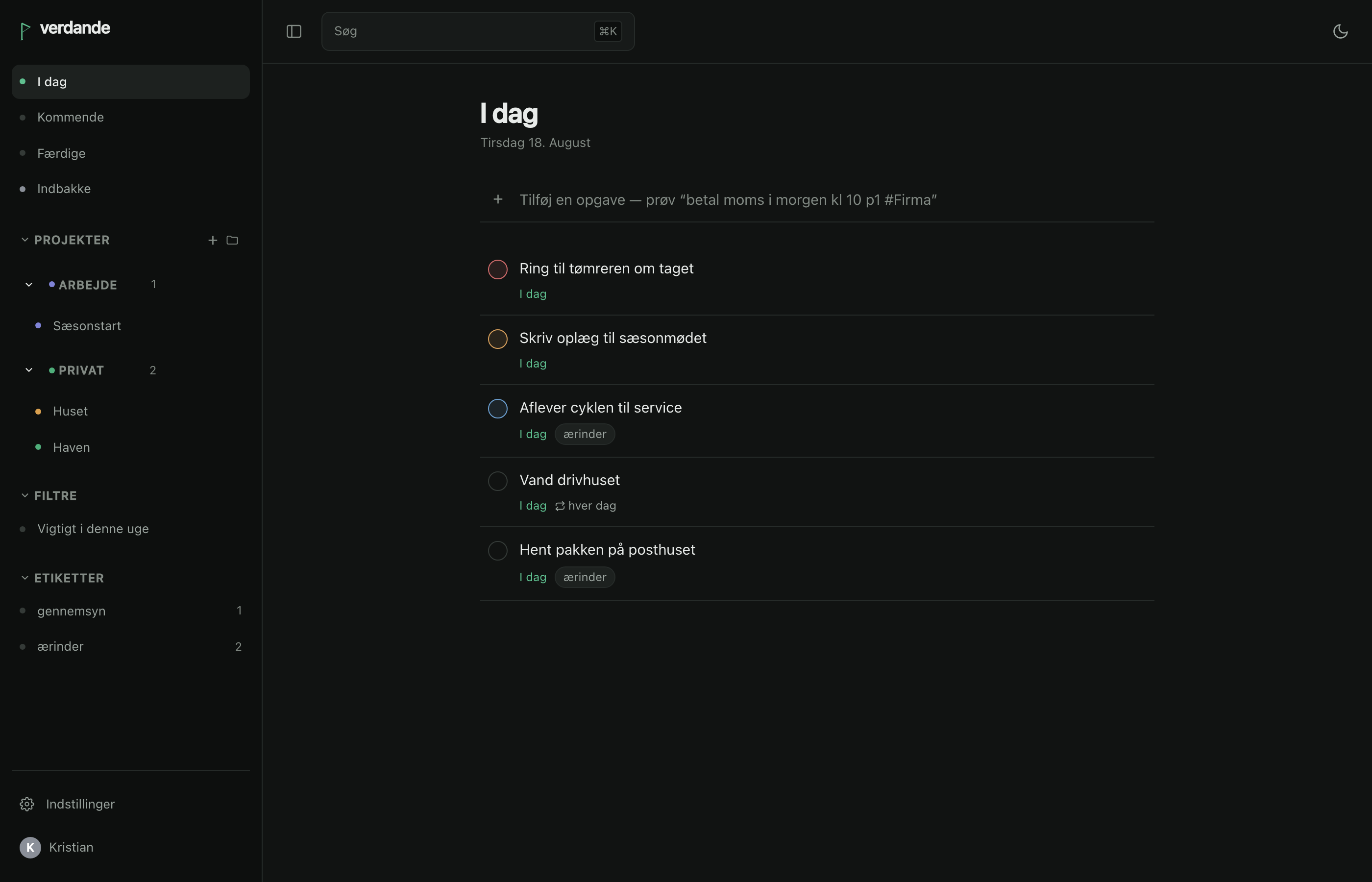Click the verdande flag logo
Screen dimensions: 1372x882
pyautogui.click(x=24, y=30)
